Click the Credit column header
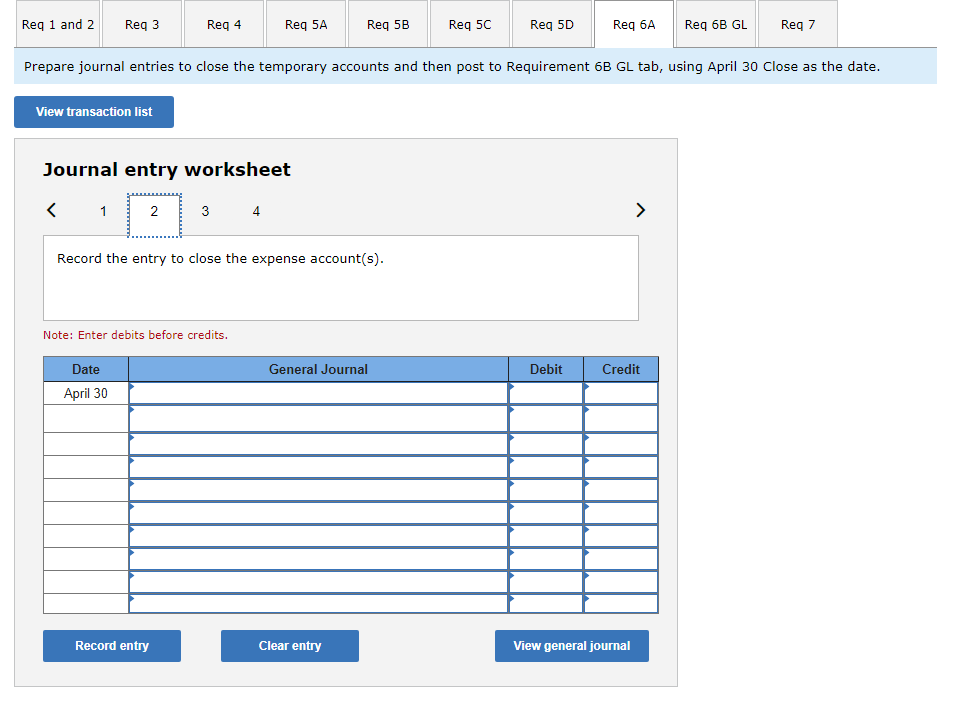Image resolution: width=968 pixels, height=709 pixels. coord(621,369)
